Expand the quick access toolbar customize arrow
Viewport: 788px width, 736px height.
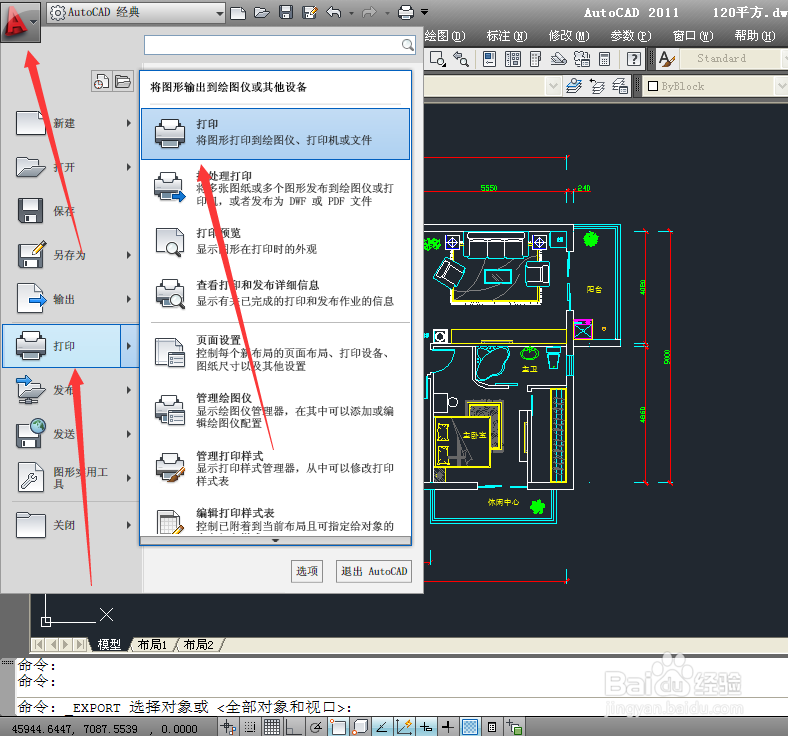425,12
